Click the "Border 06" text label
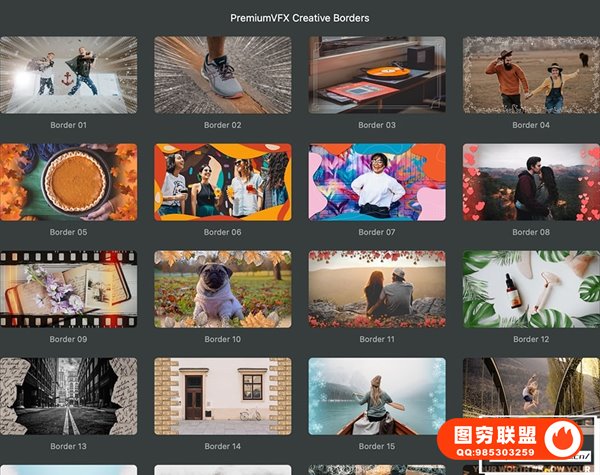This screenshot has width=600, height=475. (x=223, y=233)
